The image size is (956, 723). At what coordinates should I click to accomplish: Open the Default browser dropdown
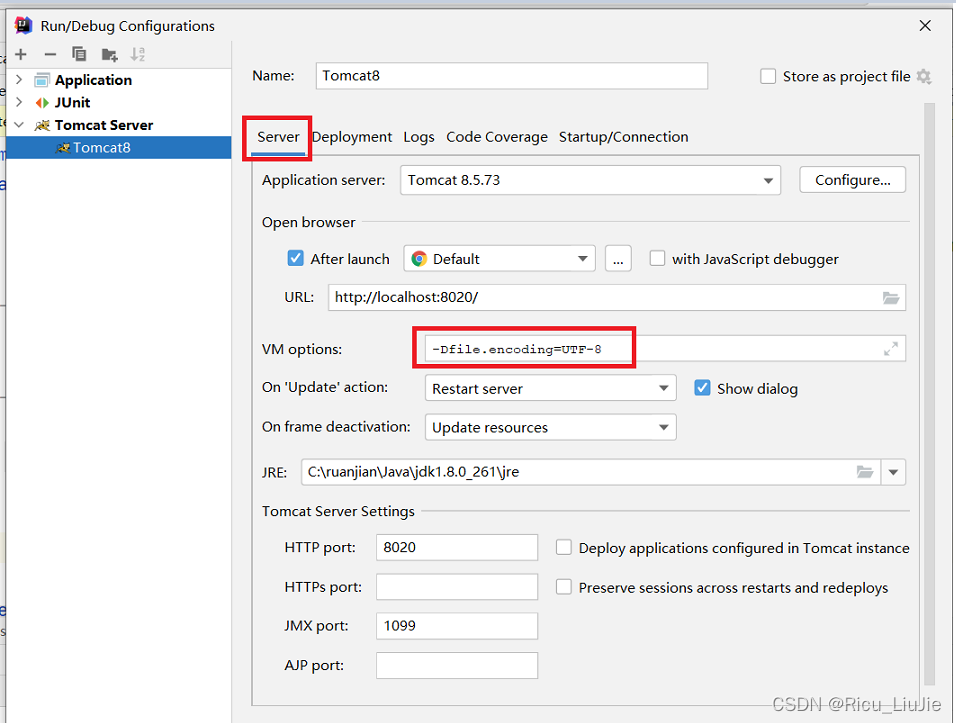[499, 258]
